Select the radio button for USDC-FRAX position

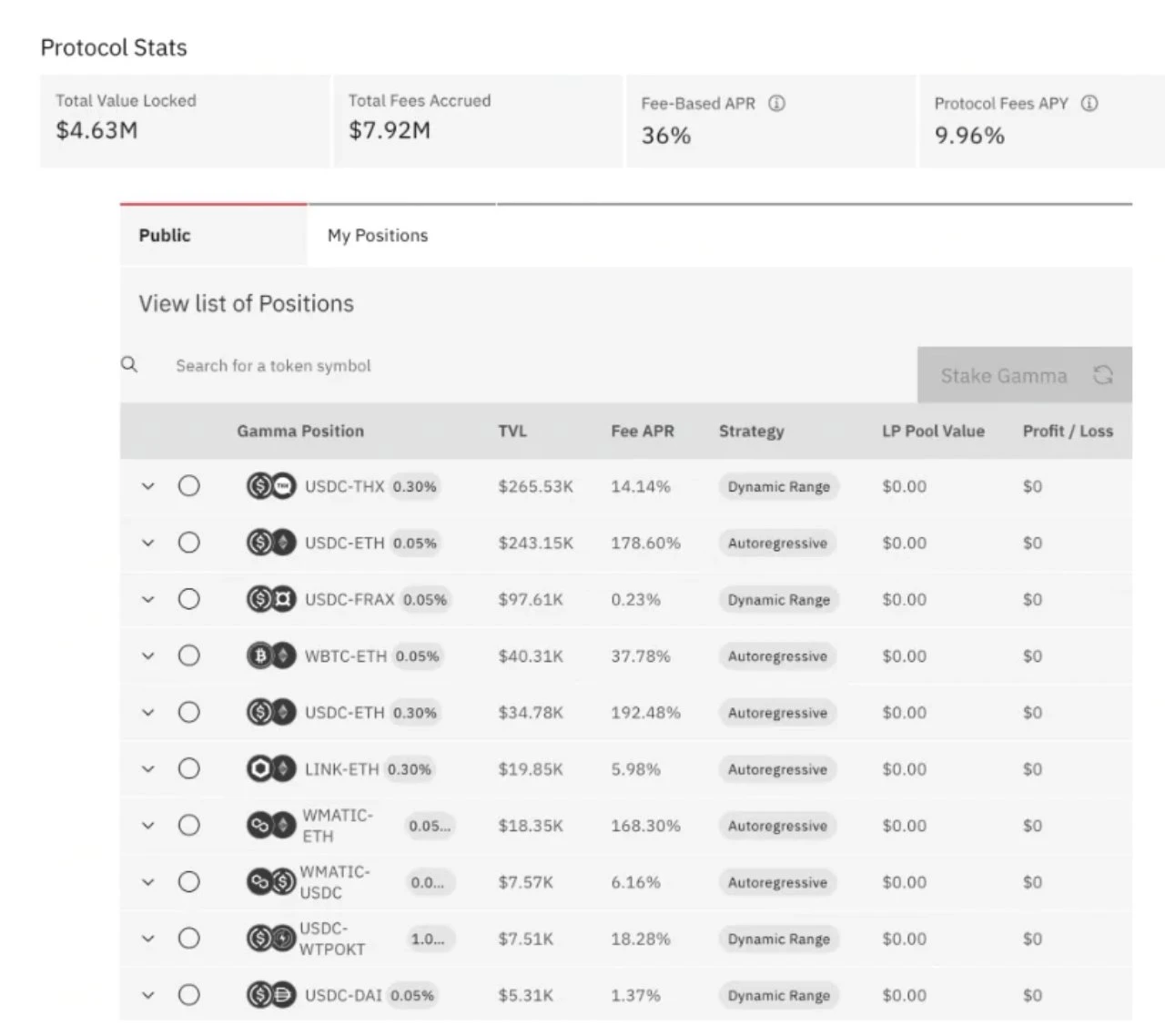click(188, 599)
